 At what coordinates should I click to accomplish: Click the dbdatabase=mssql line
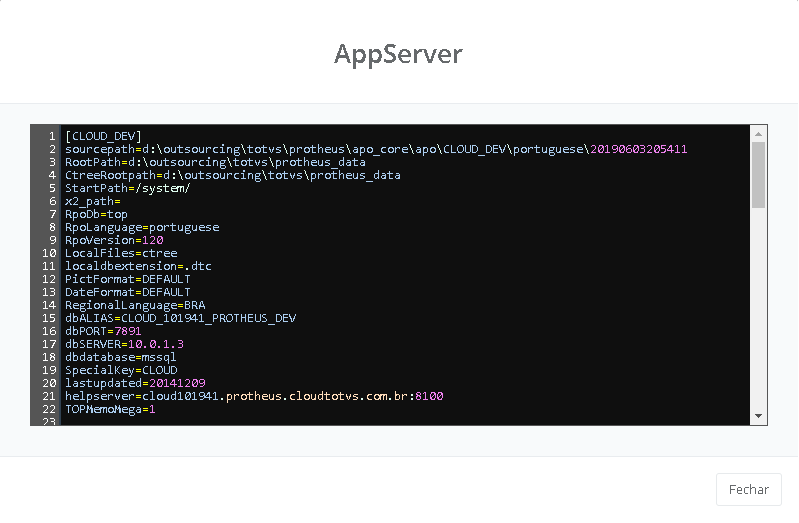(121, 357)
